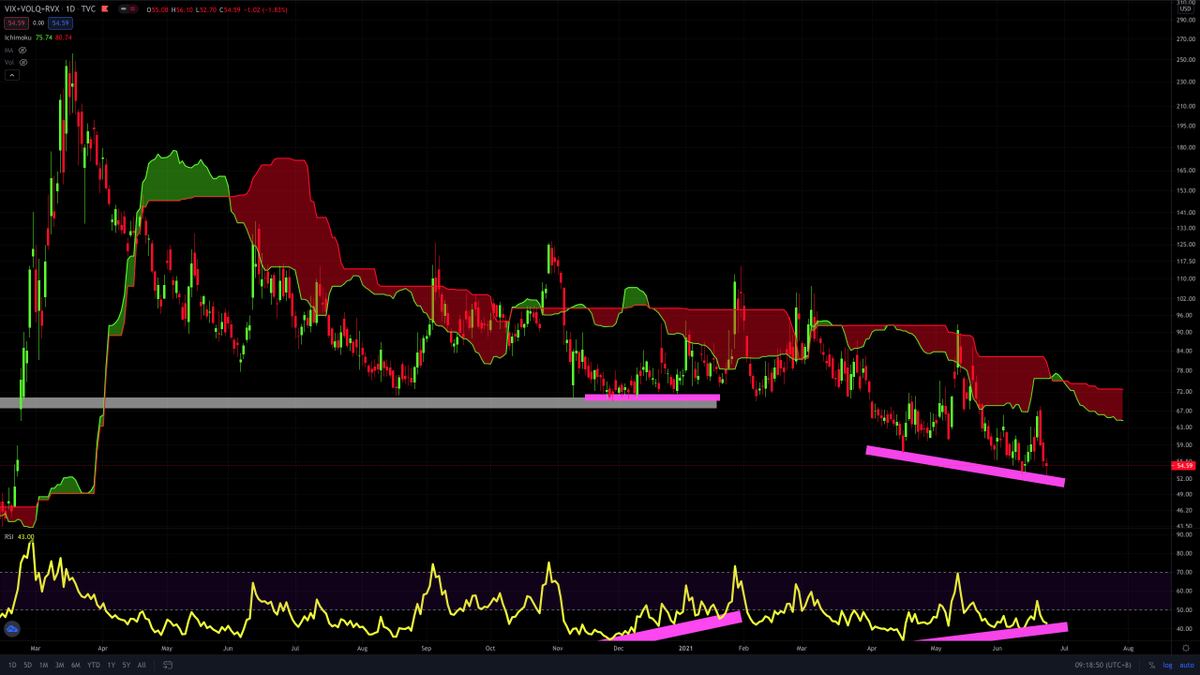Click the red flag icon beside TVC
Image resolution: width=1200 pixels, height=675 pixels.
tap(103, 8)
